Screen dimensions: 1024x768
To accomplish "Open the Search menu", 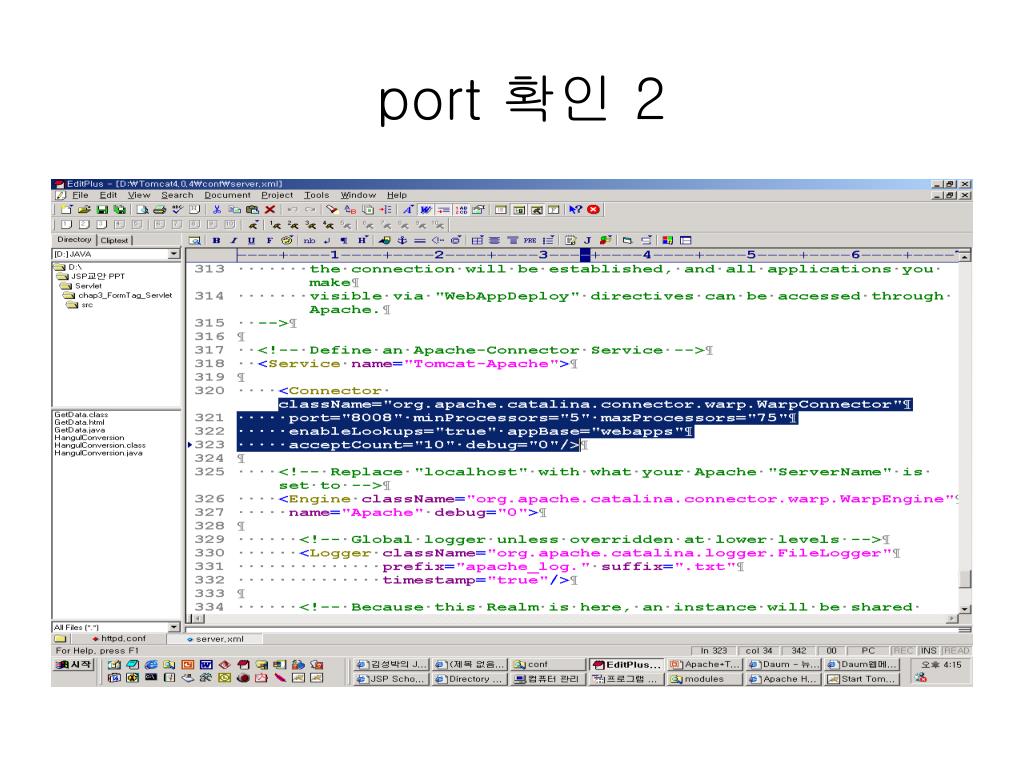I will click(x=177, y=195).
